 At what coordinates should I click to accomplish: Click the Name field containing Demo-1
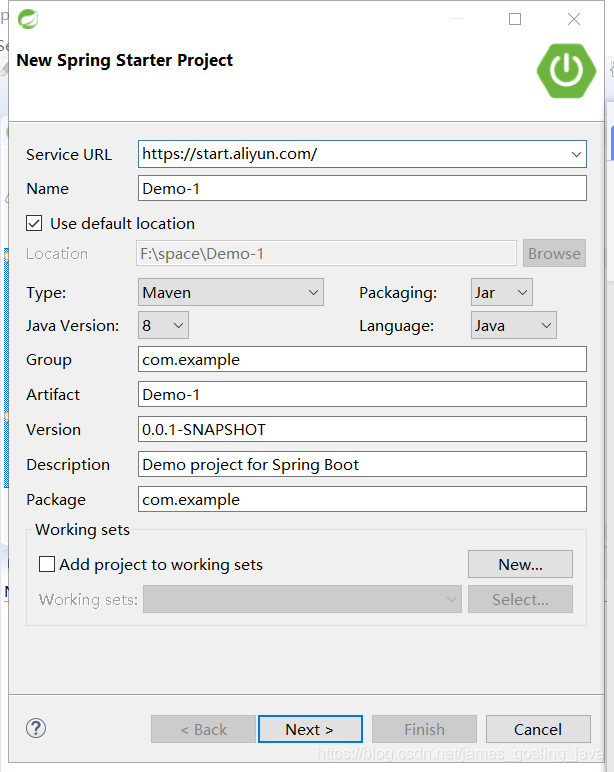click(362, 189)
